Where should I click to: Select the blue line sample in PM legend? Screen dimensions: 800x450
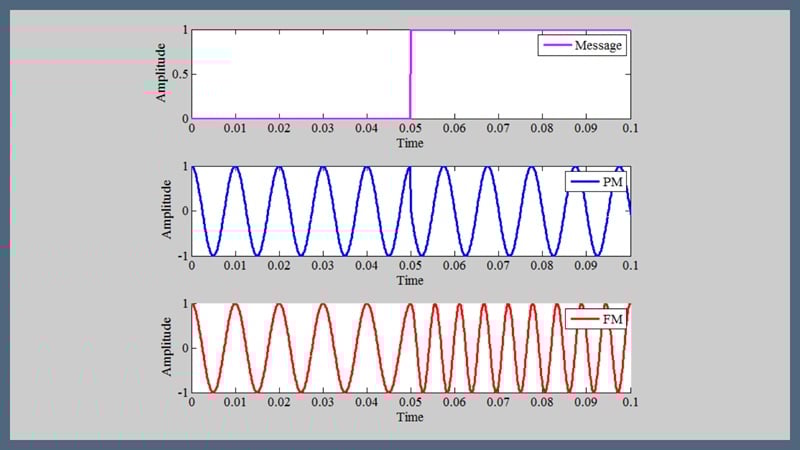tap(583, 183)
